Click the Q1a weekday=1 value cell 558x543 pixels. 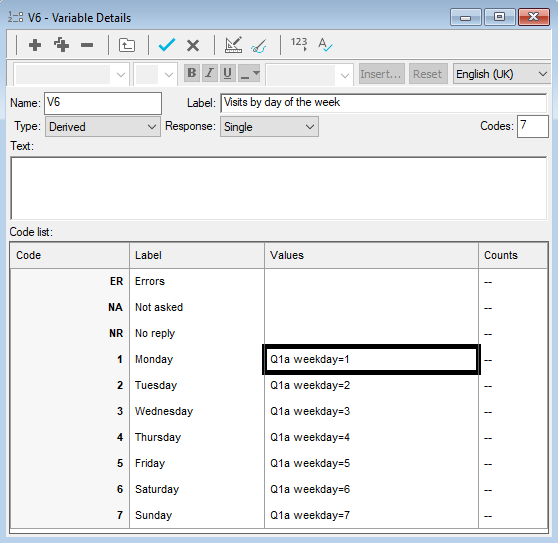[x=372, y=359]
